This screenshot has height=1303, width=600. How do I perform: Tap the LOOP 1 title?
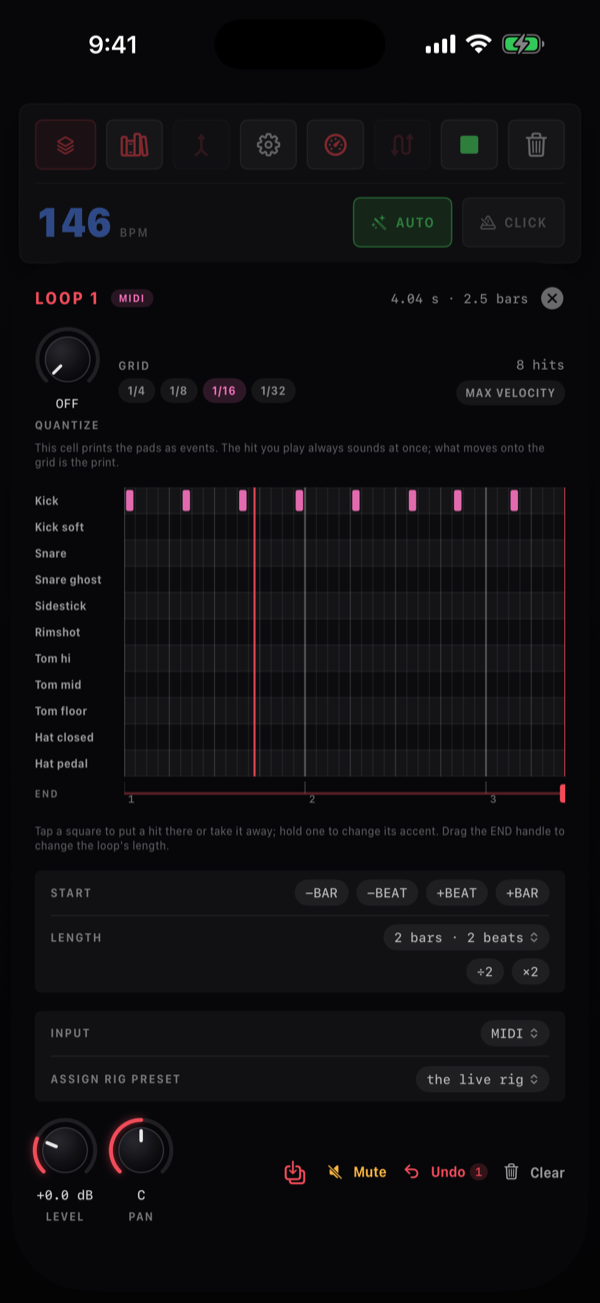67,298
